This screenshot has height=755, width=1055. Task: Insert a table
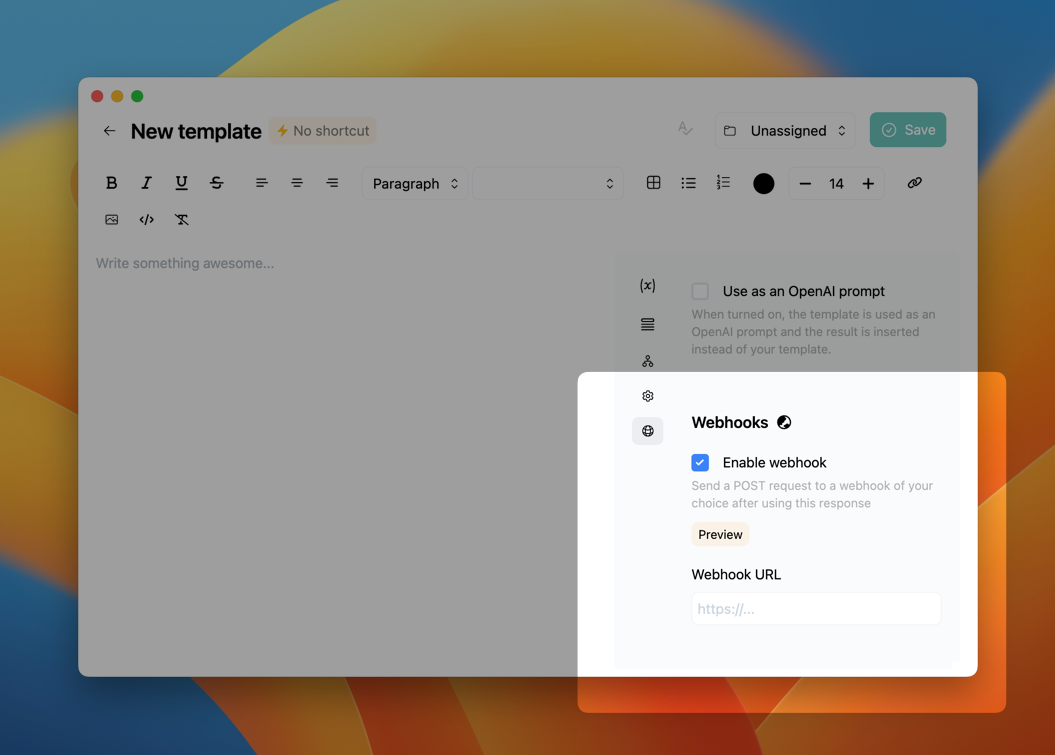[x=653, y=183]
